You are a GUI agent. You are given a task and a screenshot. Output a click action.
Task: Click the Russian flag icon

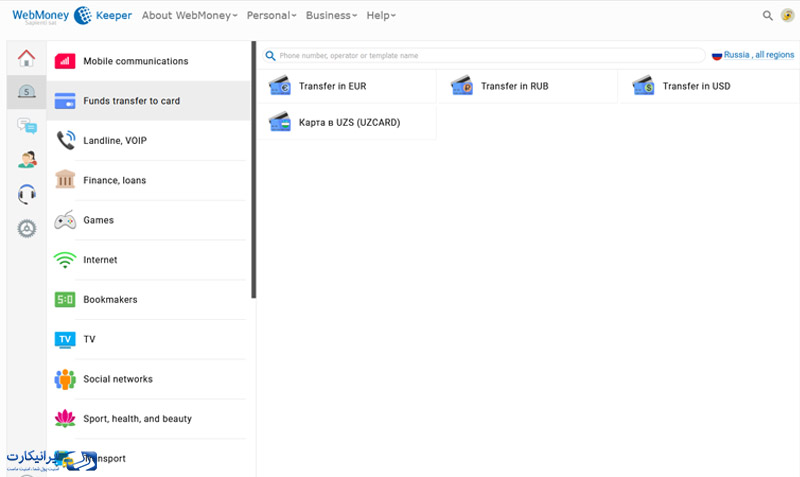pyautogui.click(x=717, y=56)
